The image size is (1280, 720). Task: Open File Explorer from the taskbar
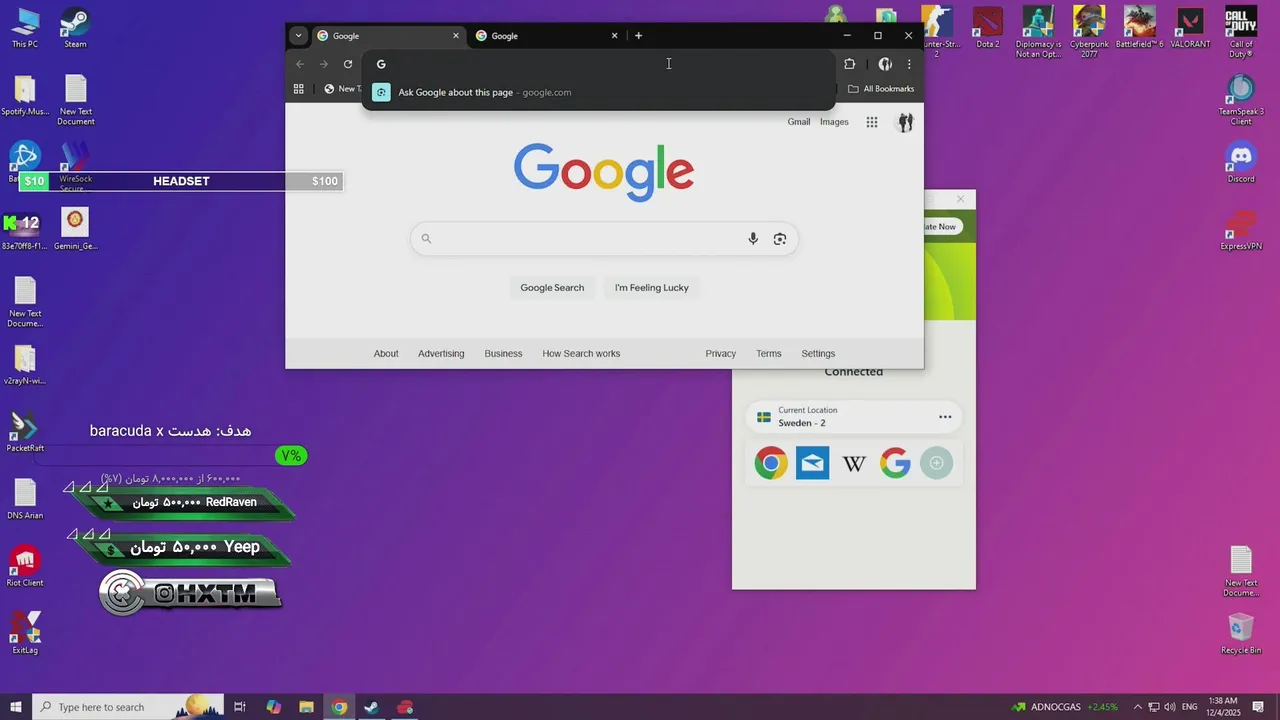306,707
